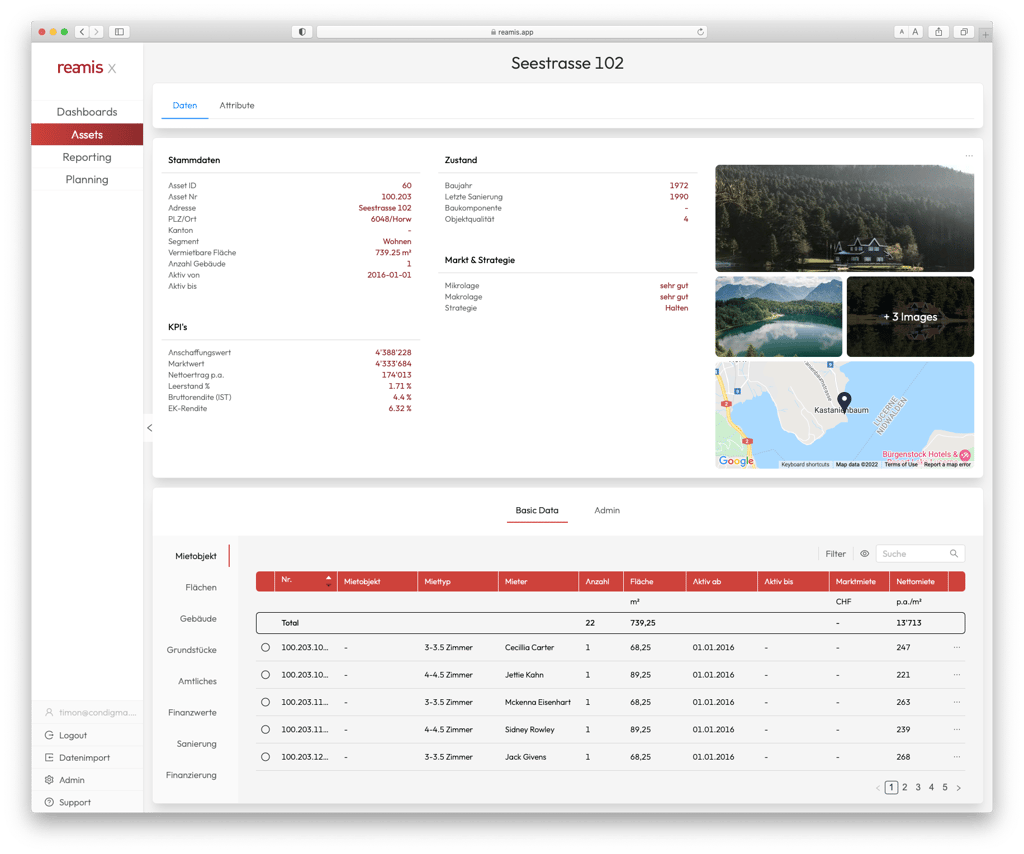Click the browser back arrow
The width and height of the screenshot is (1024, 854).
pyautogui.click(x=82, y=31)
